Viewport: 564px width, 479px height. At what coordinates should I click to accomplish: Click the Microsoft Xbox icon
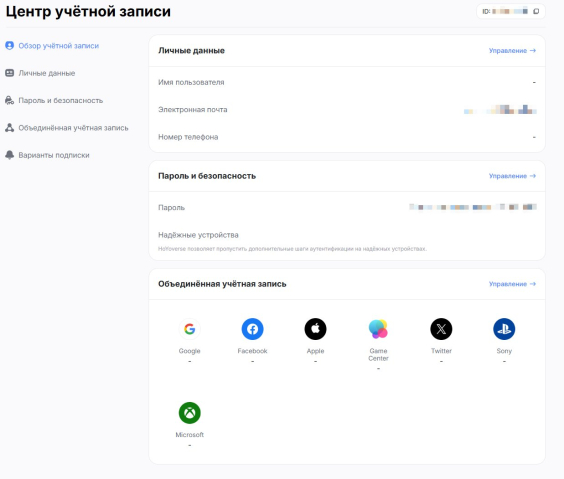(x=190, y=412)
